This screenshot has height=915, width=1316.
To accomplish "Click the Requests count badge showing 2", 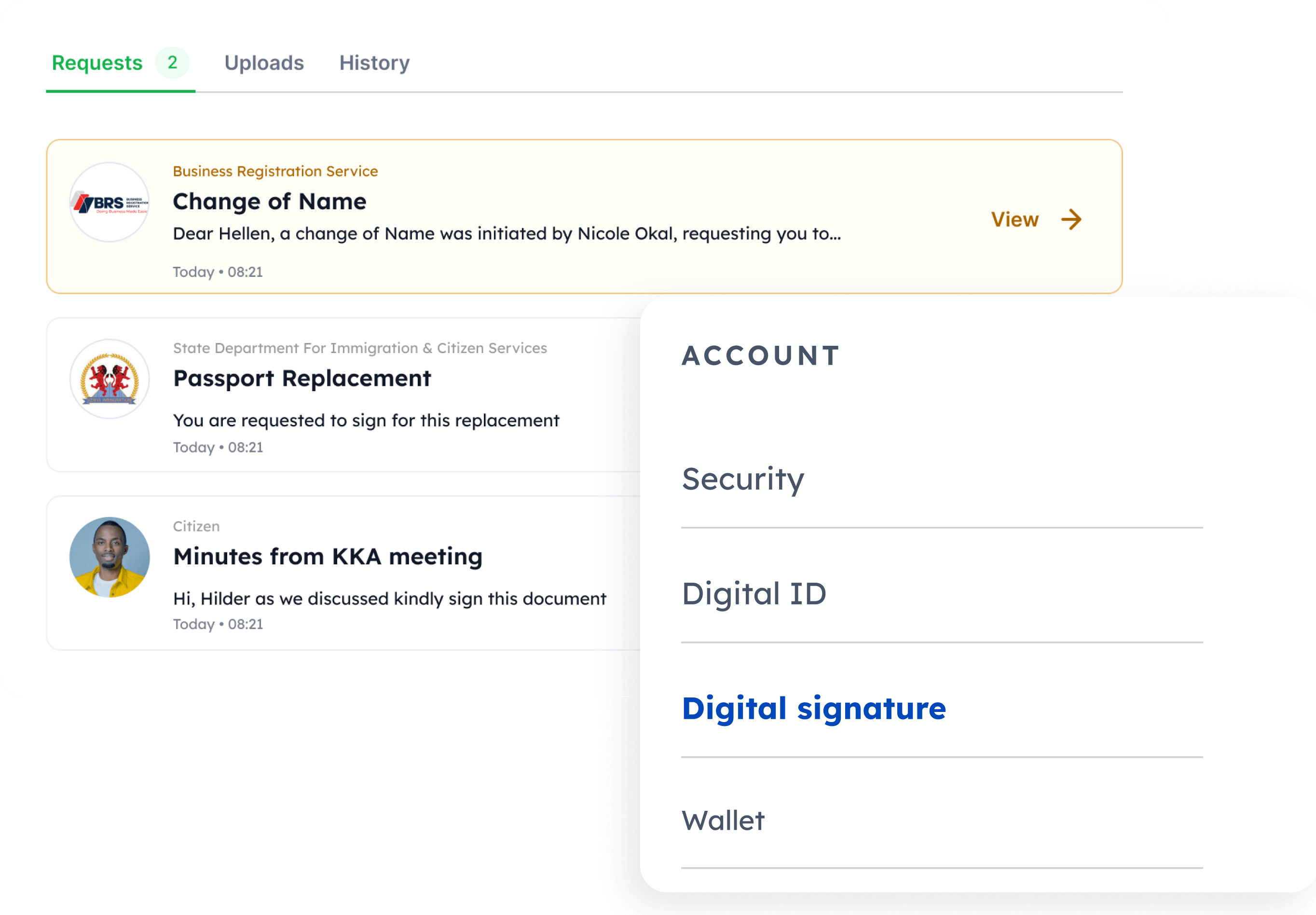I will point(173,63).
